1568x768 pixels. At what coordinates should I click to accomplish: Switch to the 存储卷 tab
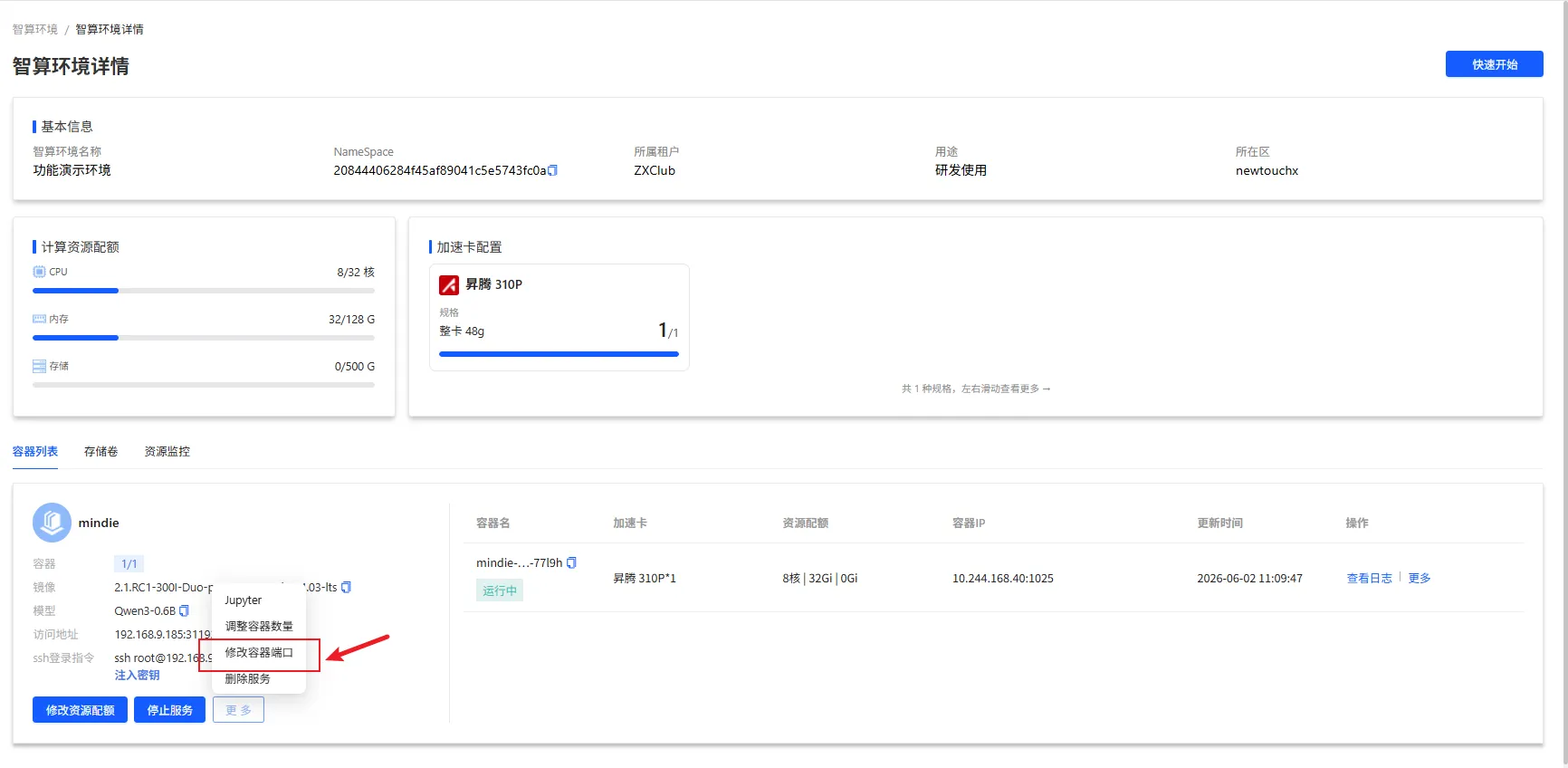point(101,451)
